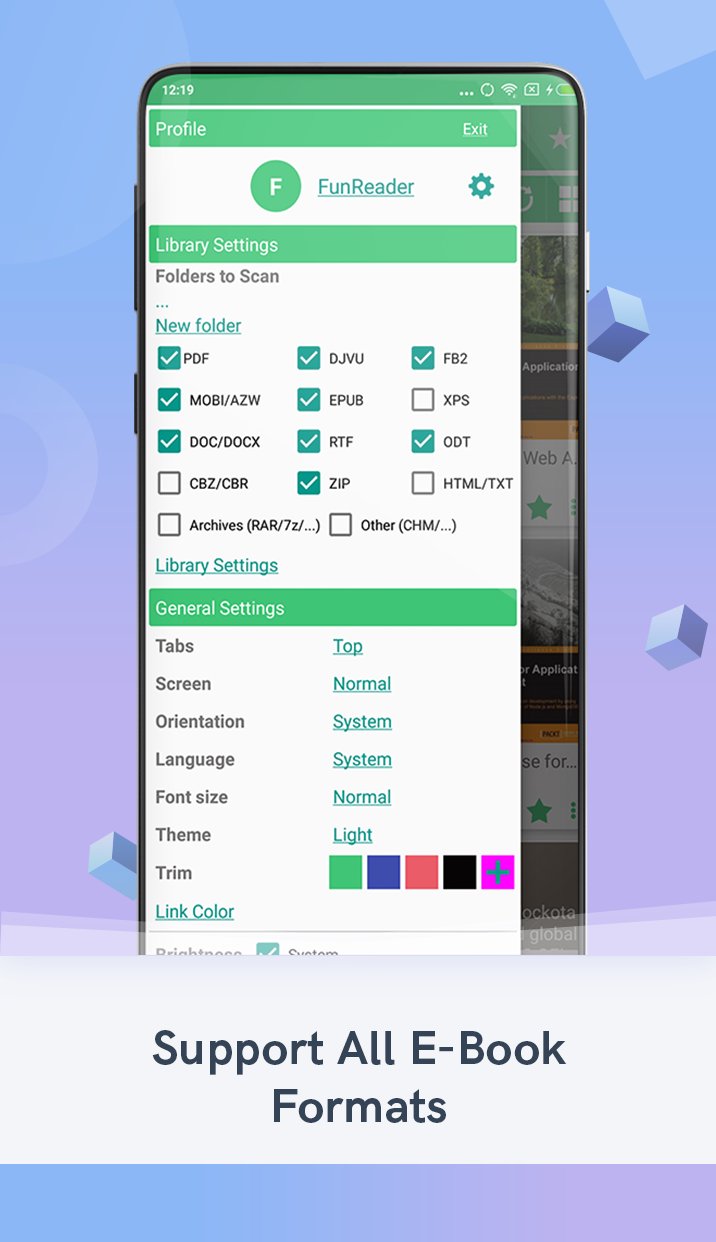Tap the General Settings section header
This screenshot has height=1242, width=716.
pyautogui.click(x=220, y=608)
